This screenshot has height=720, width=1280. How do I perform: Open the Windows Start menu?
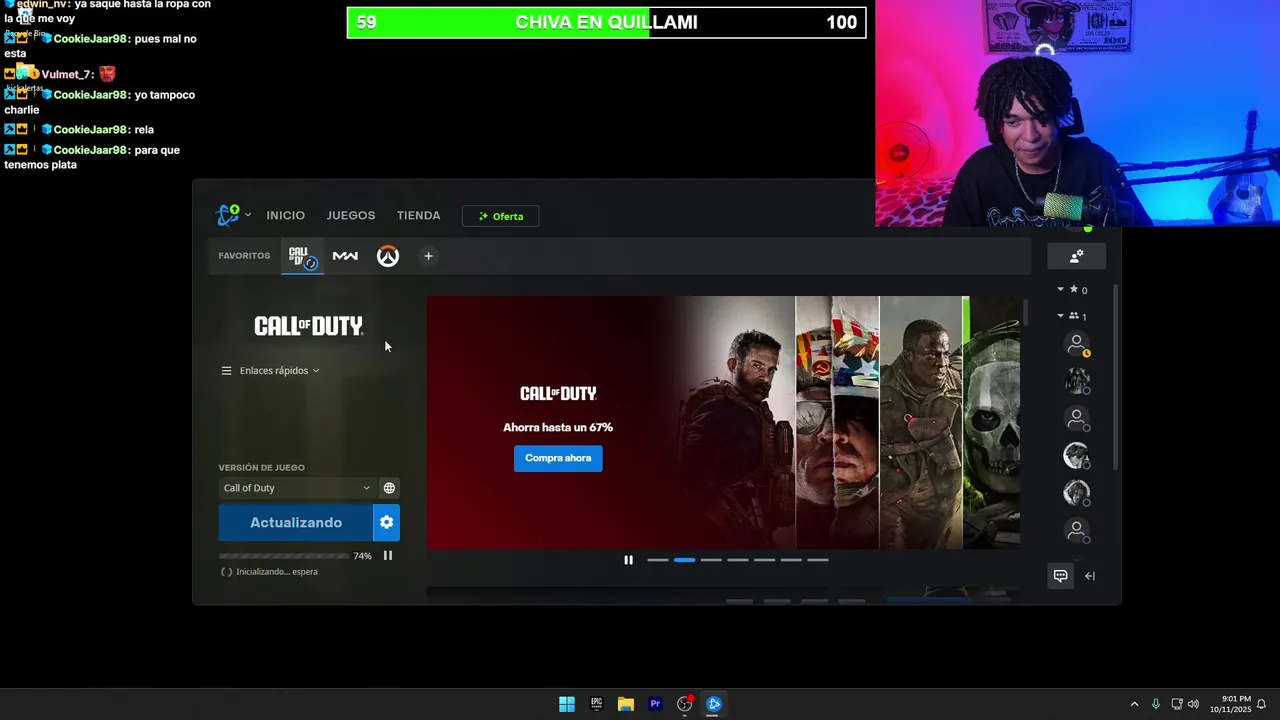point(567,704)
